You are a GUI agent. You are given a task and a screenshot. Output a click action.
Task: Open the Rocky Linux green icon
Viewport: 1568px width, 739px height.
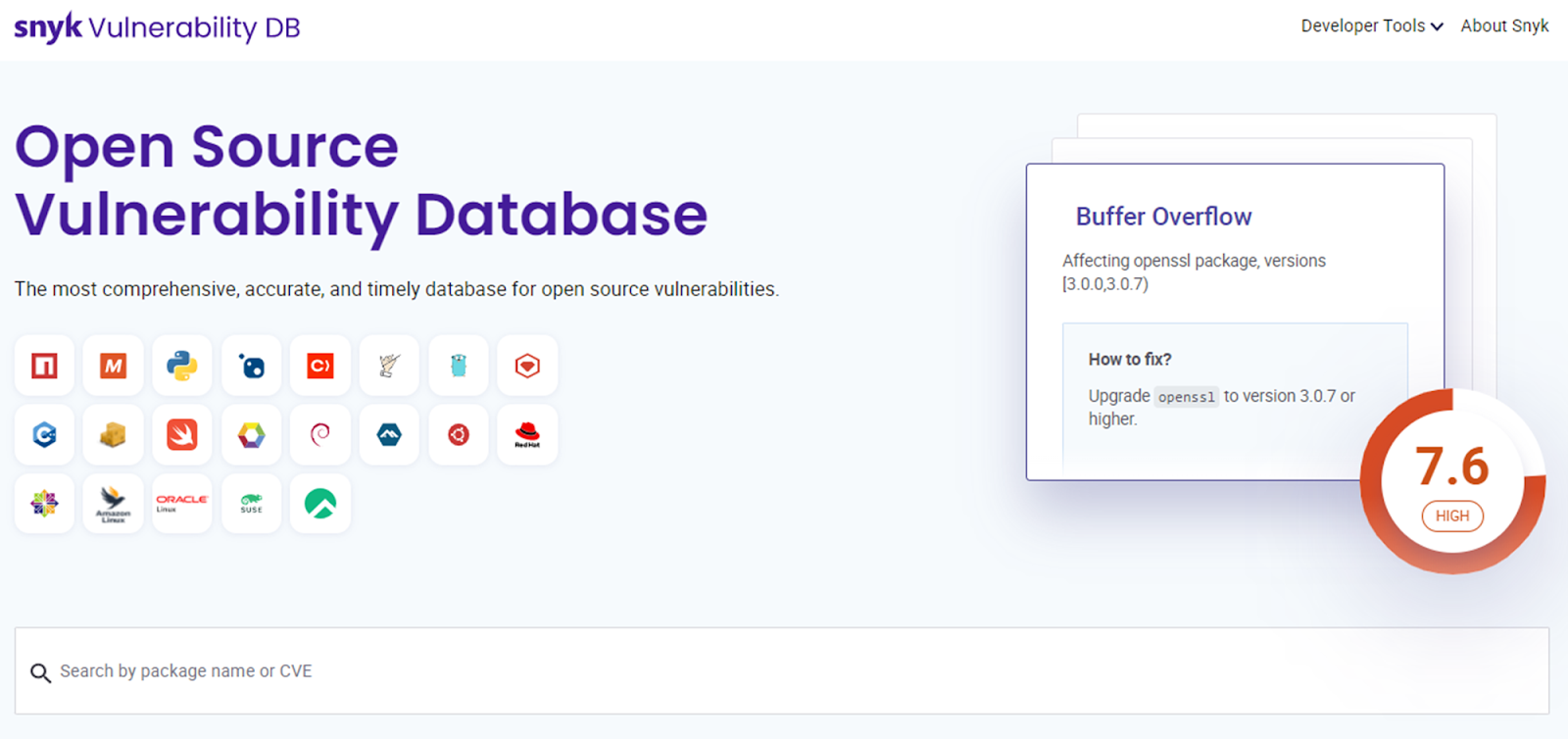[x=320, y=504]
